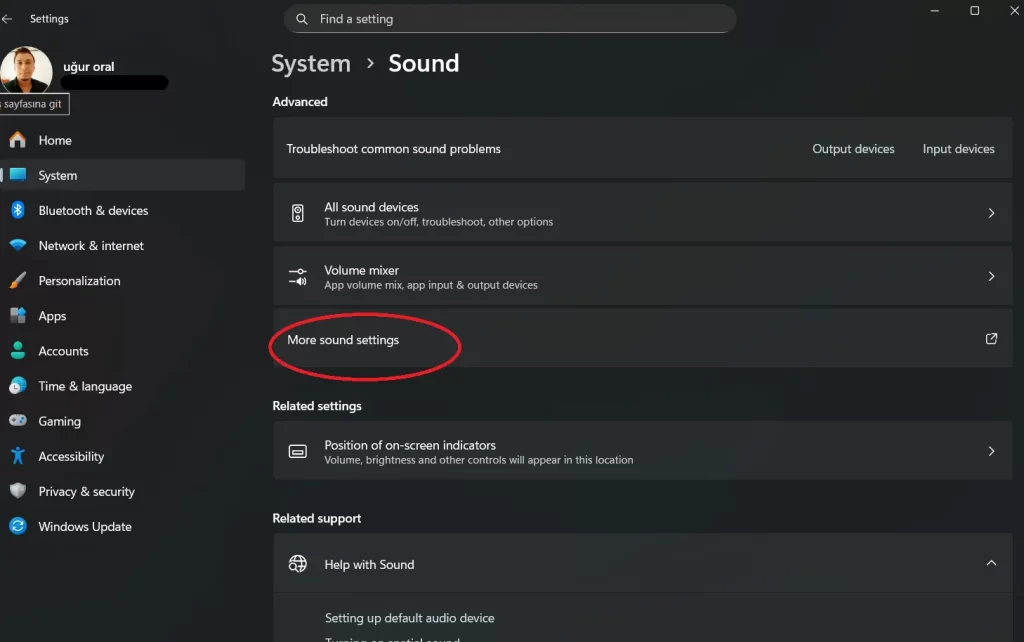Select the Bluetooth & devices icon
This screenshot has height=642, width=1024.
tap(19, 210)
